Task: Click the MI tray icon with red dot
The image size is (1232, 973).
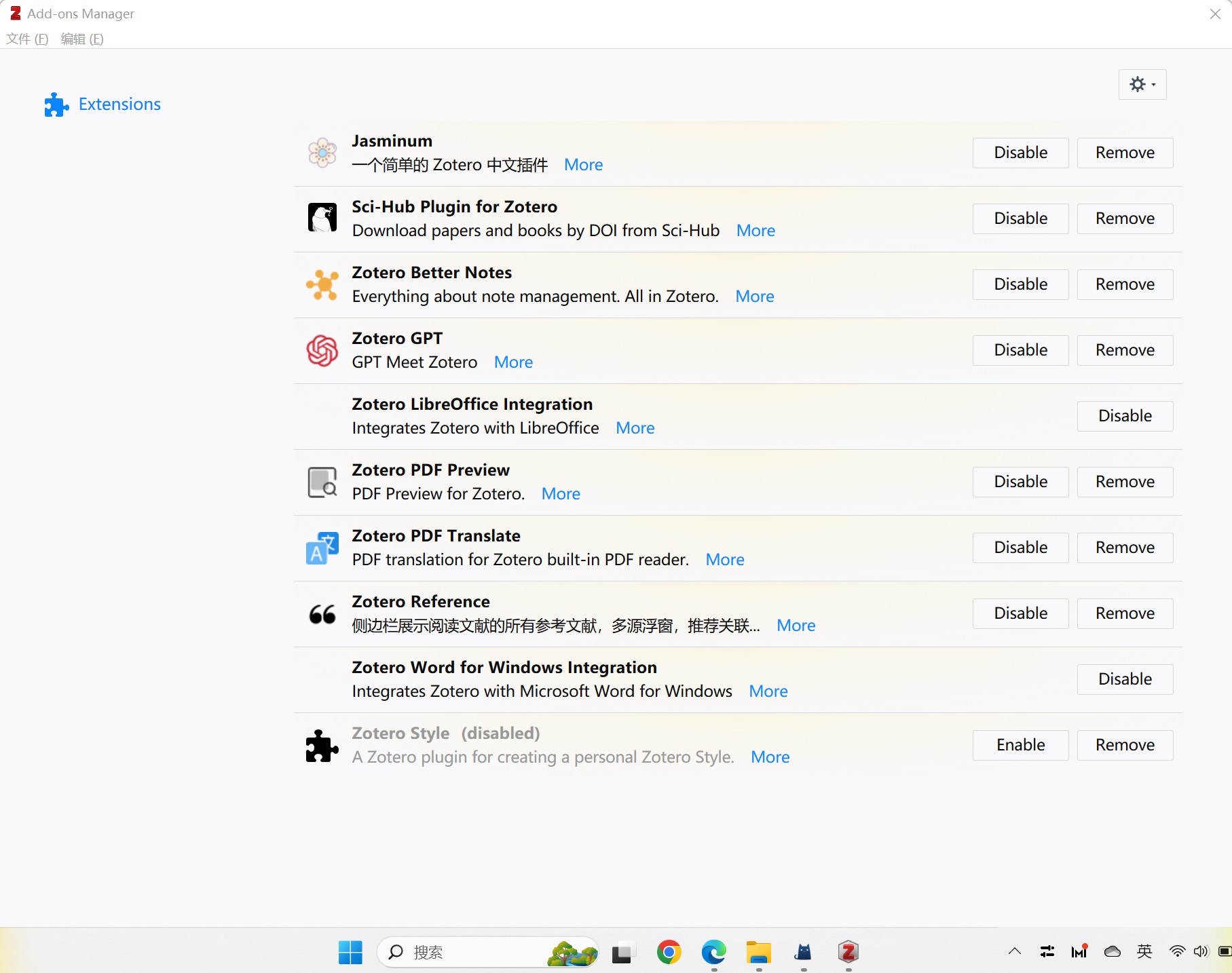Action: (1079, 951)
